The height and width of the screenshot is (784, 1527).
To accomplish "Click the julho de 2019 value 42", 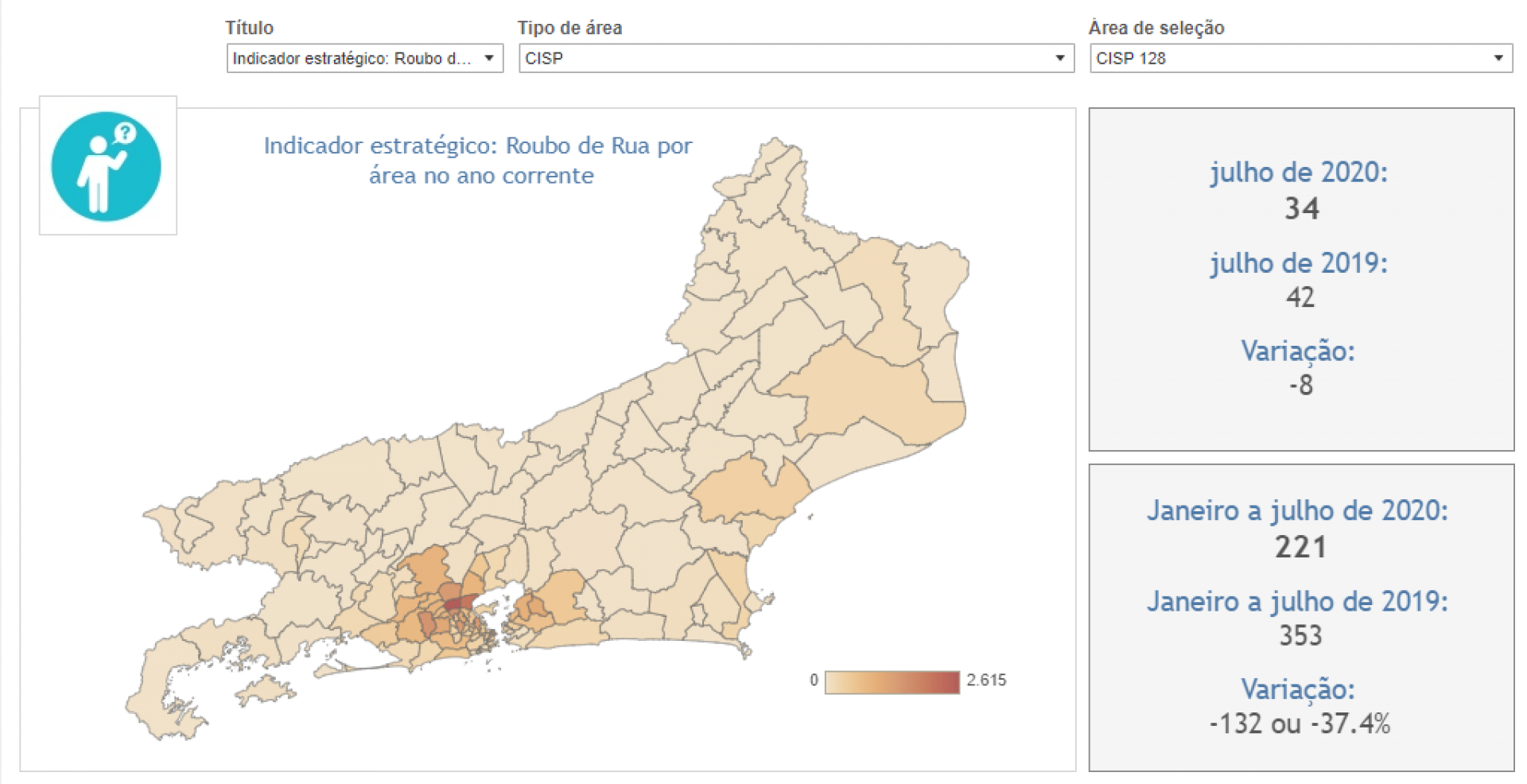I will [1300, 297].
